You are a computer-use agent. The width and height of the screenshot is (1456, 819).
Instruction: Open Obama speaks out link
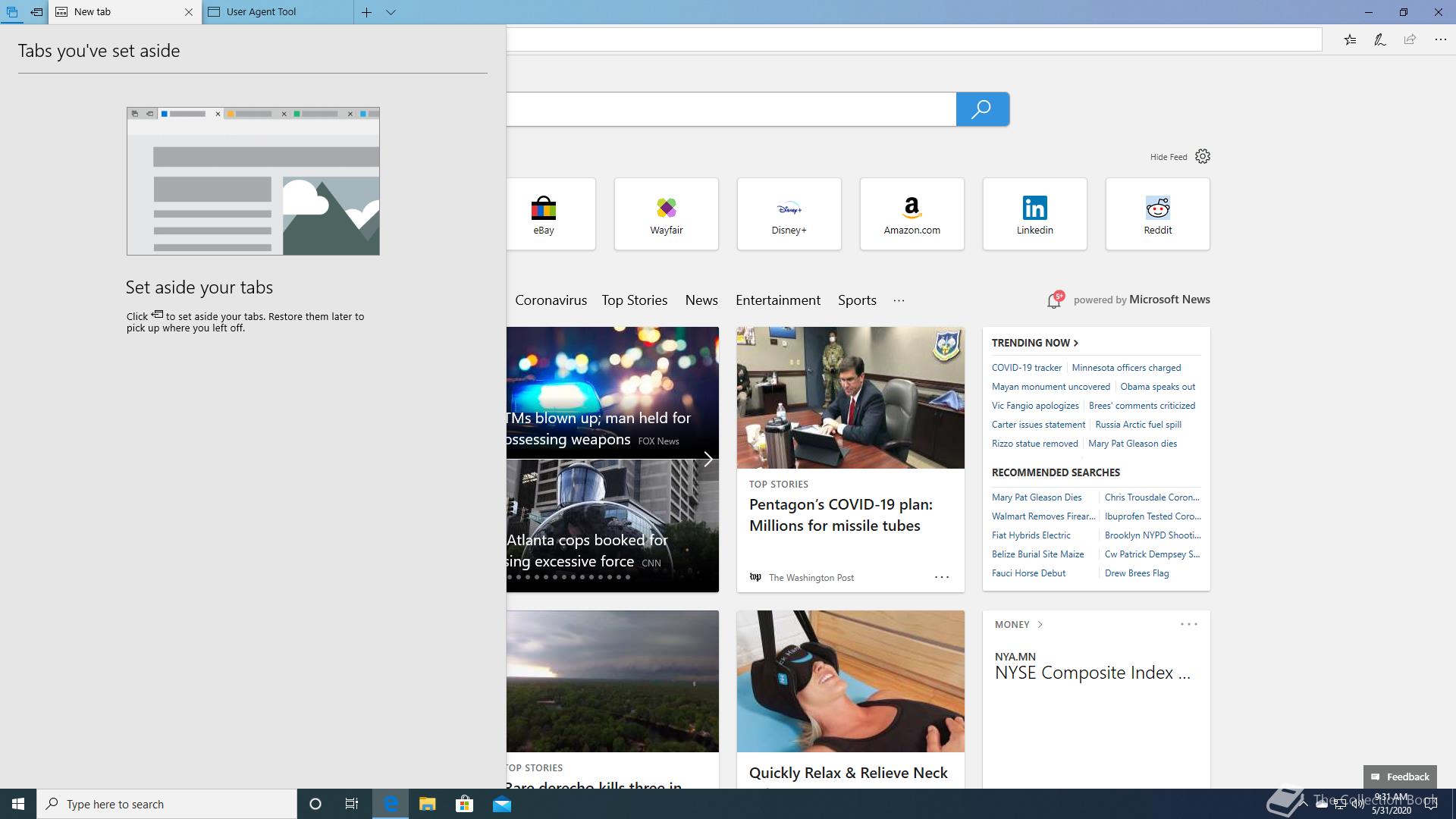[x=1158, y=387]
